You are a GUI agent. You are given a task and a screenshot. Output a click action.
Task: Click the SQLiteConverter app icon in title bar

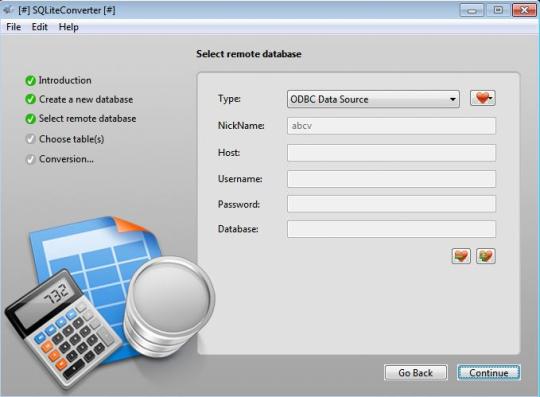[8, 10]
